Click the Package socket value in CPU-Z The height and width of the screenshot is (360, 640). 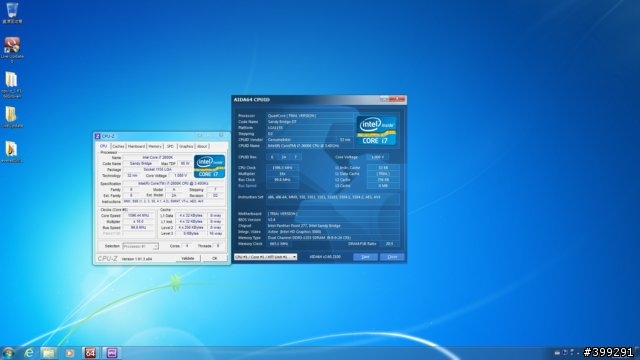[x=158, y=169]
